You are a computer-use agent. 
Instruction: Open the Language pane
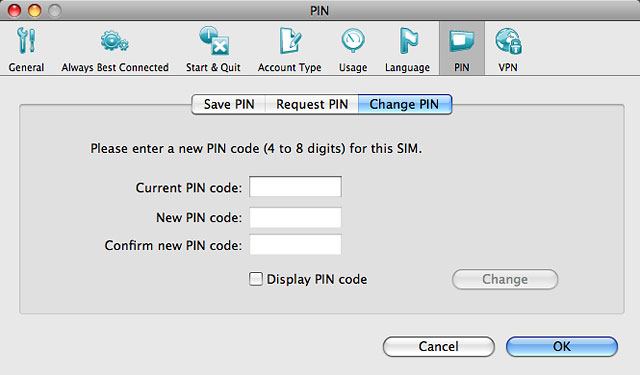coord(407,50)
